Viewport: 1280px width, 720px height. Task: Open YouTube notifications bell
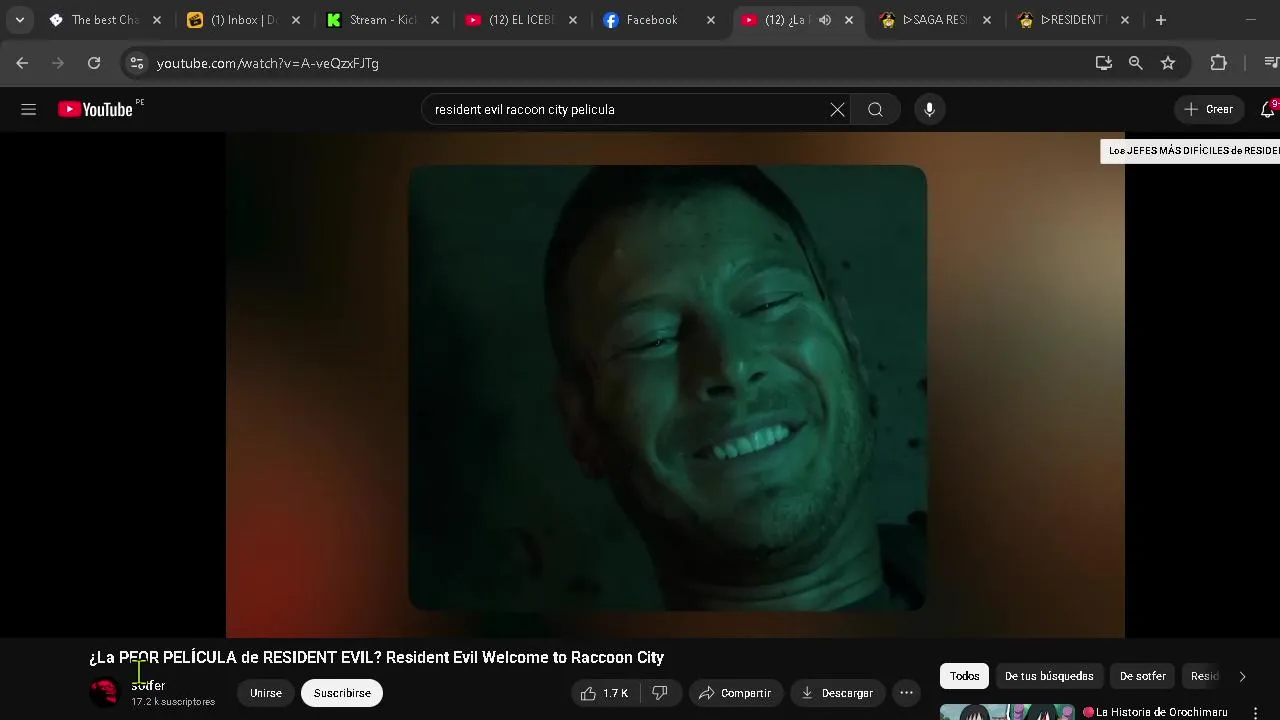[1268, 109]
